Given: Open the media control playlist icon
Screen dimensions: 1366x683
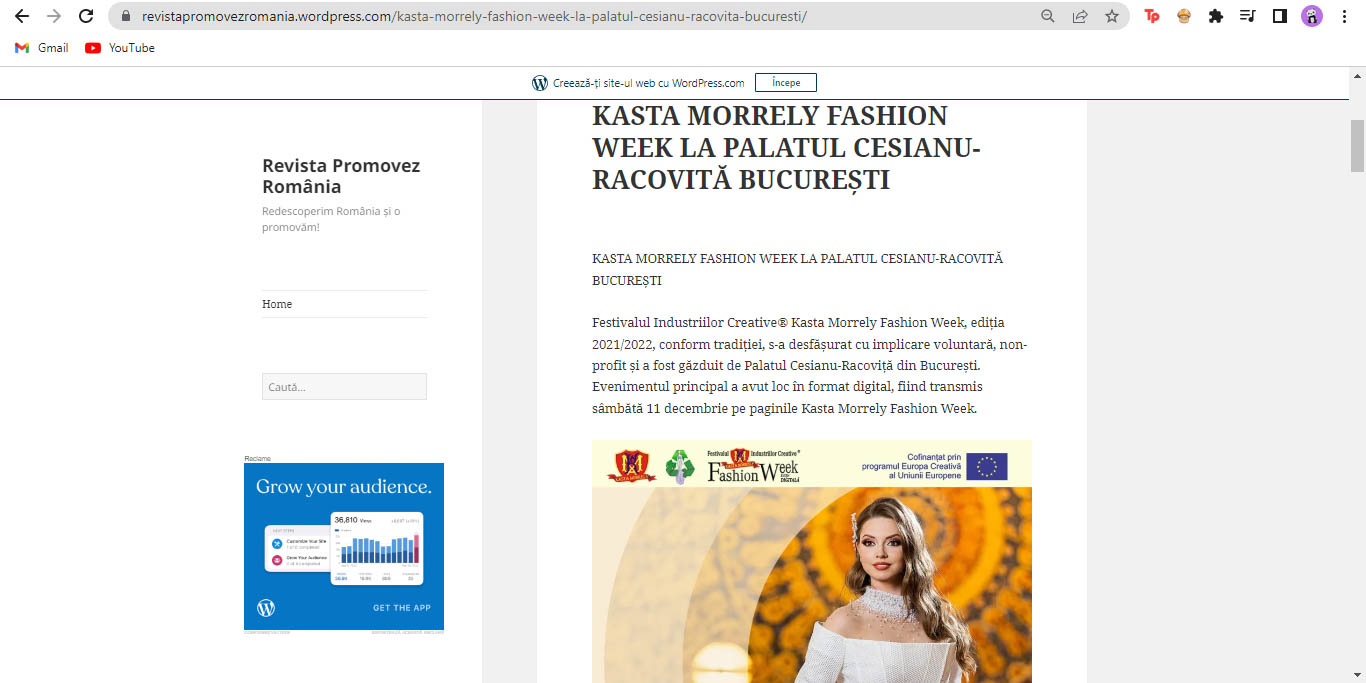Looking at the screenshot, I should 1248,16.
